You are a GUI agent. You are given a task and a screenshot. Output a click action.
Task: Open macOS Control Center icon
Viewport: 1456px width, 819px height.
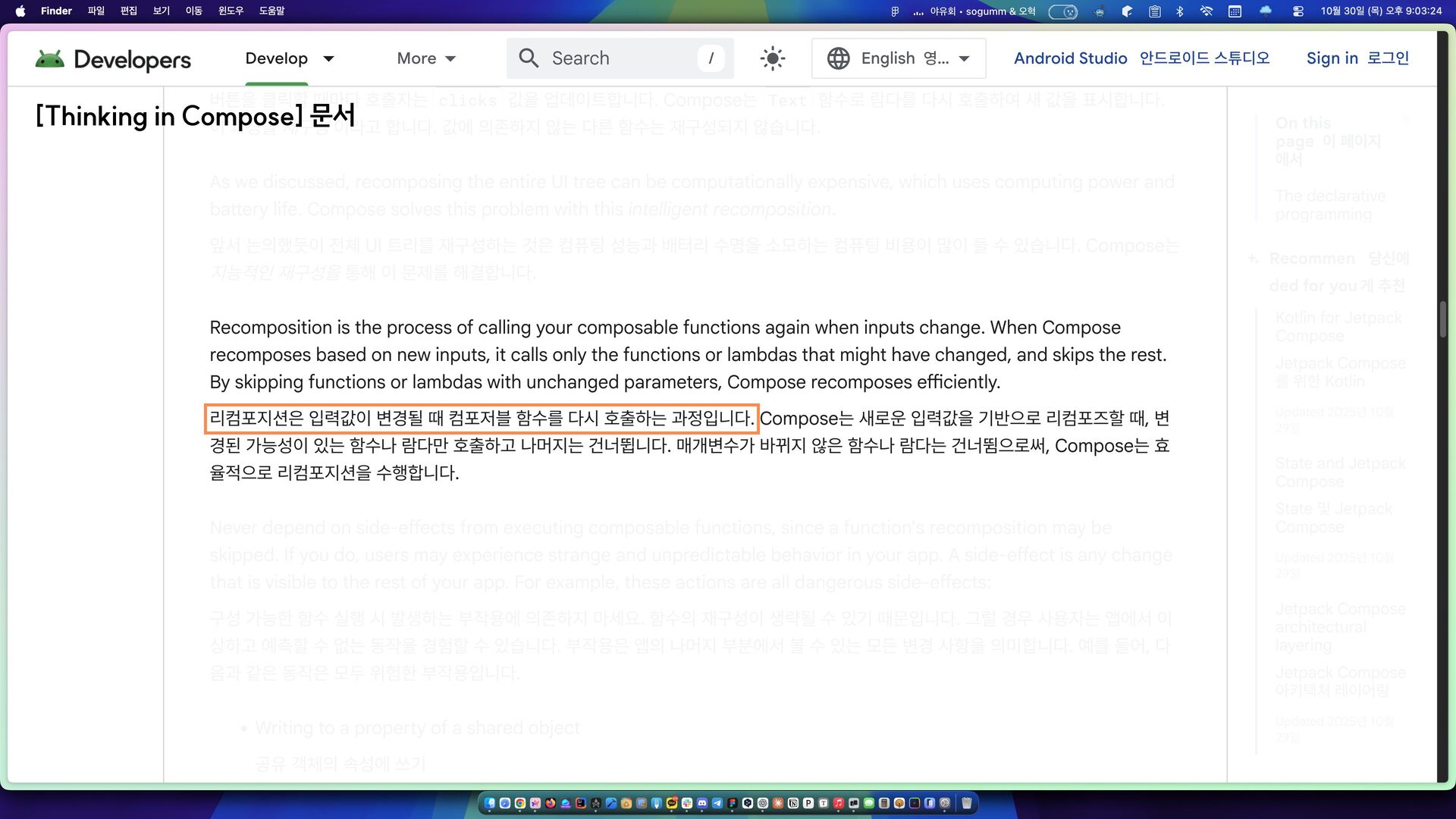pyautogui.click(x=1298, y=11)
